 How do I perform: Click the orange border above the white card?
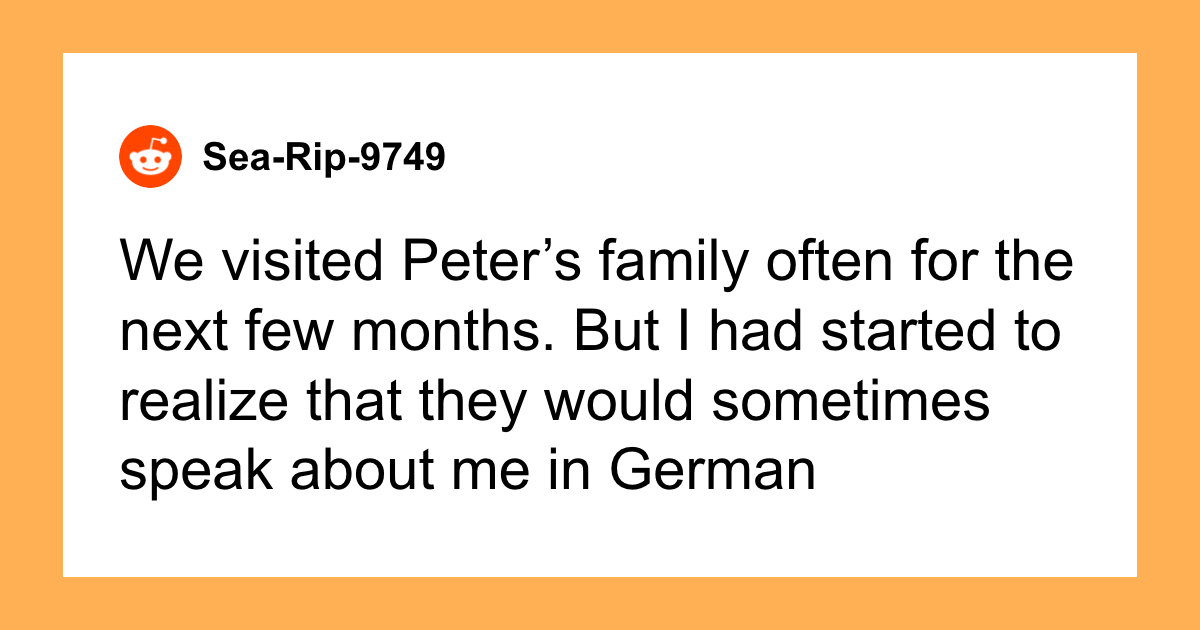point(600,26)
